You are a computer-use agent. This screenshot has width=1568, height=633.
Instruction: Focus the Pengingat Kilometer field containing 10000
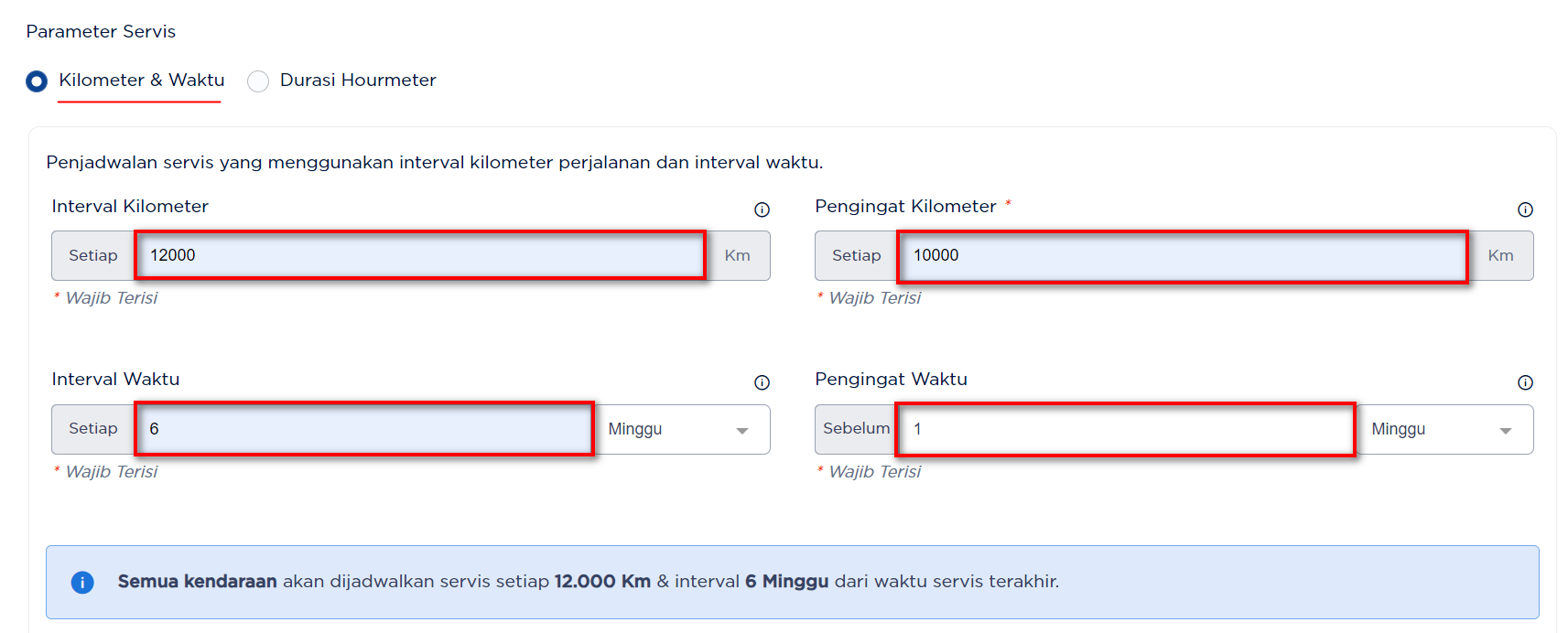pyautogui.click(x=1183, y=255)
